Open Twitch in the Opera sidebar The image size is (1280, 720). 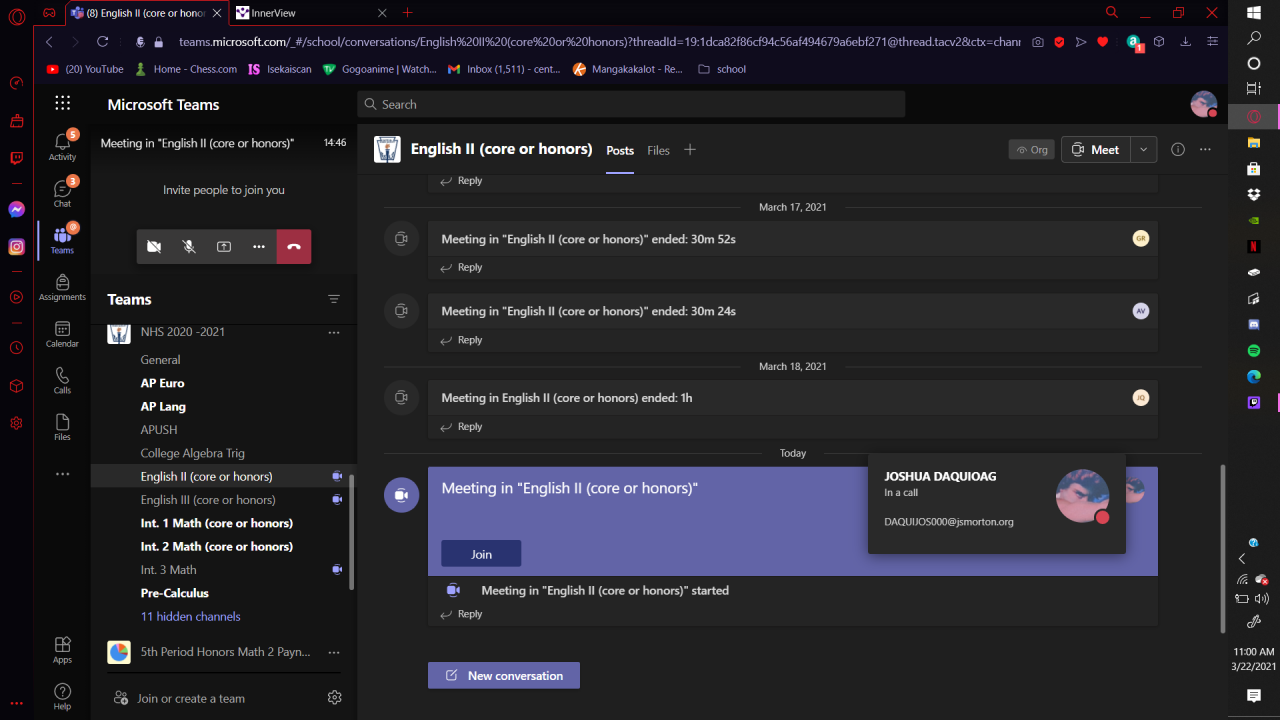click(x=16, y=158)
